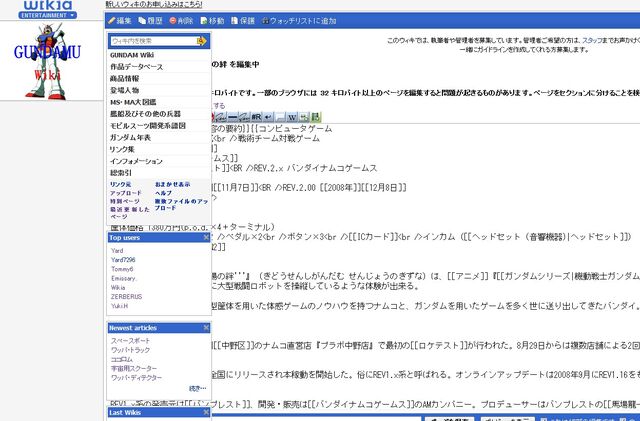Click the 移動 (Move) action

[x=212, y=21]
